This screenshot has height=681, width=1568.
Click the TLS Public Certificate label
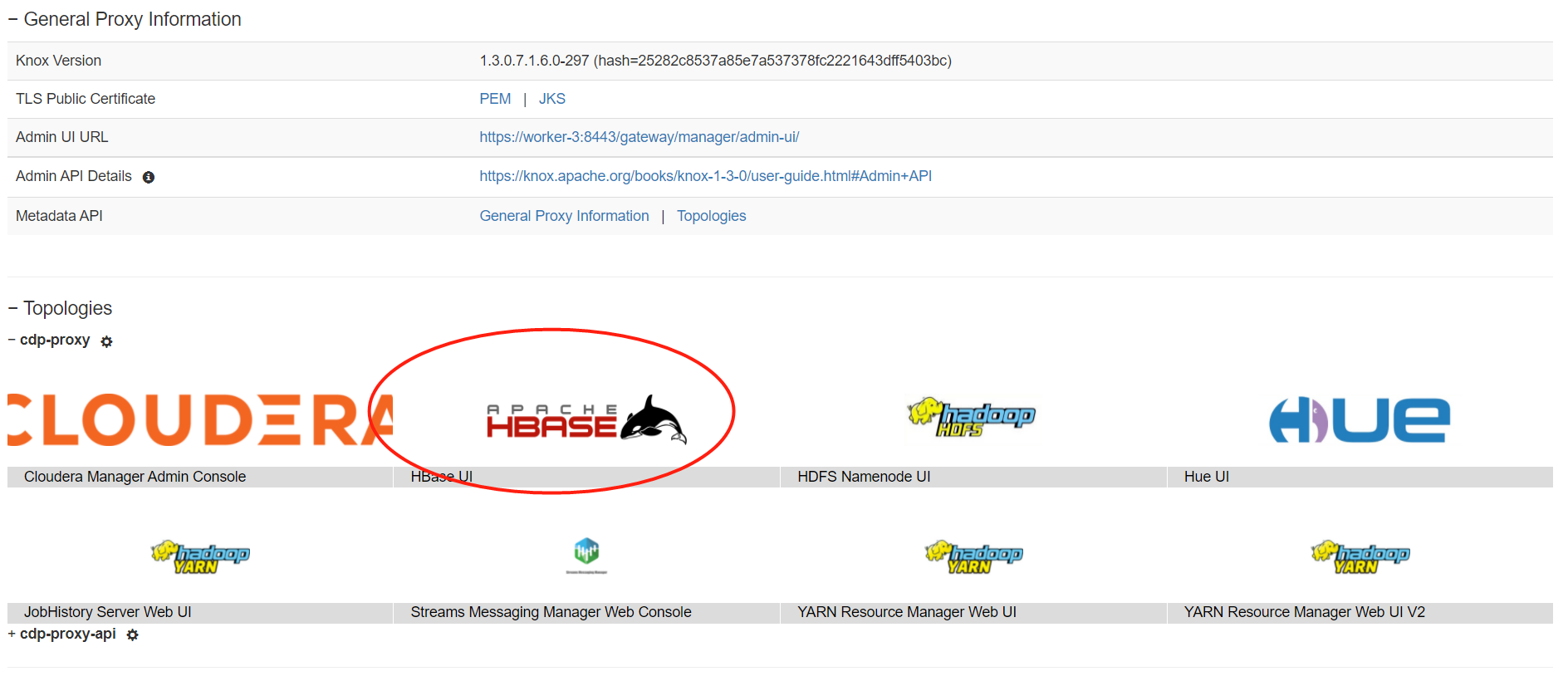tap(86, 99)
